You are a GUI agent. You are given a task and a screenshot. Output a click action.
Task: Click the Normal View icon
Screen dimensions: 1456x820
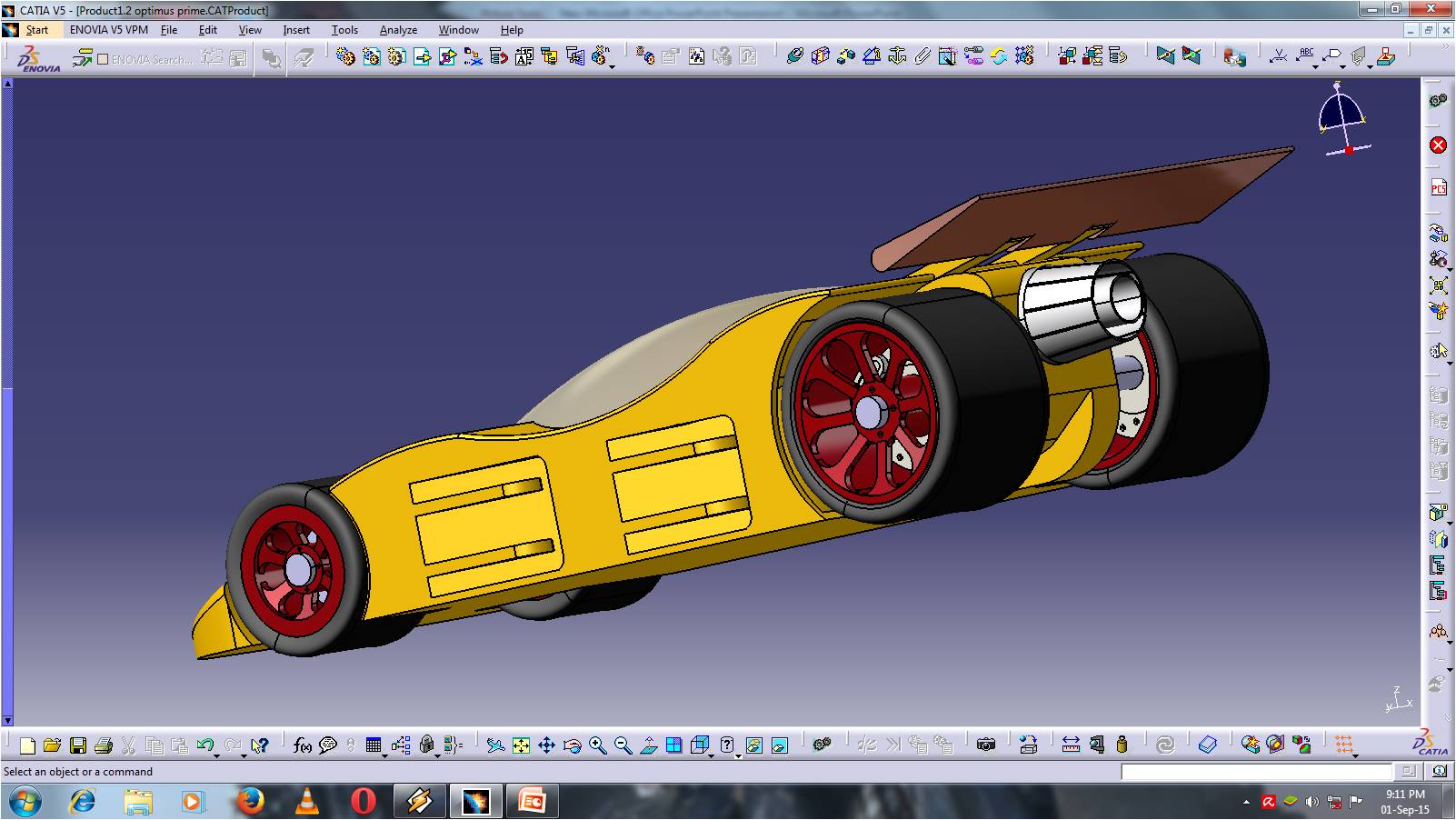coord(648,745)
